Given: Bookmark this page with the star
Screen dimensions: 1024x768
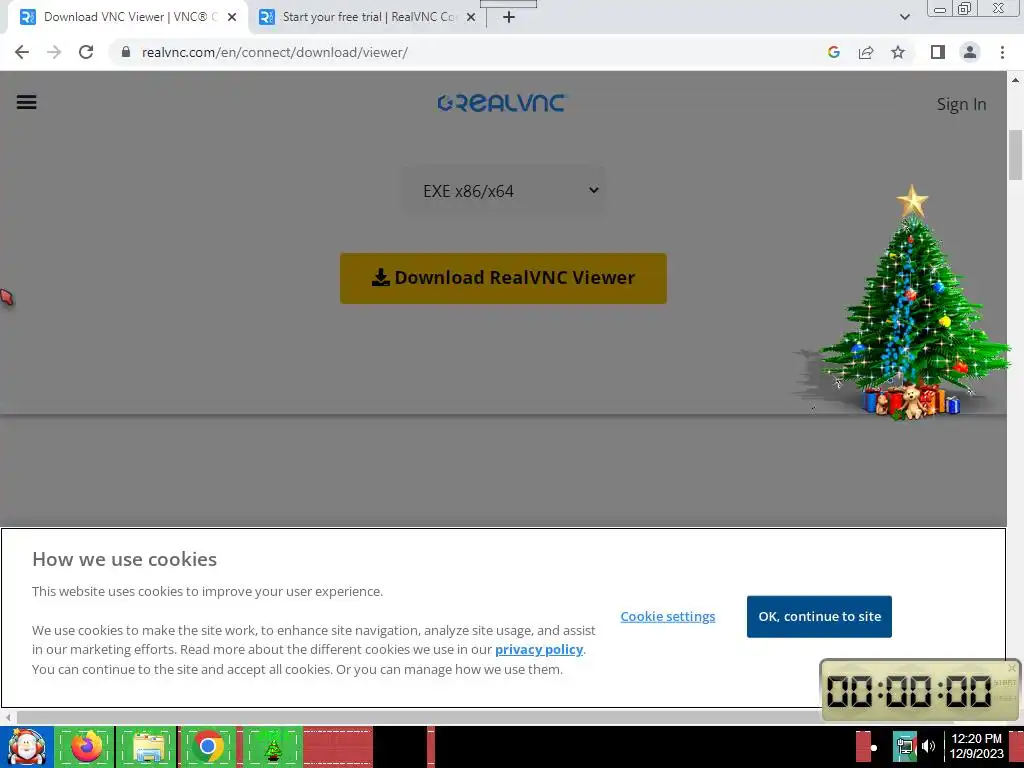Looking at the screenshot, I should (x=898, y=52).
